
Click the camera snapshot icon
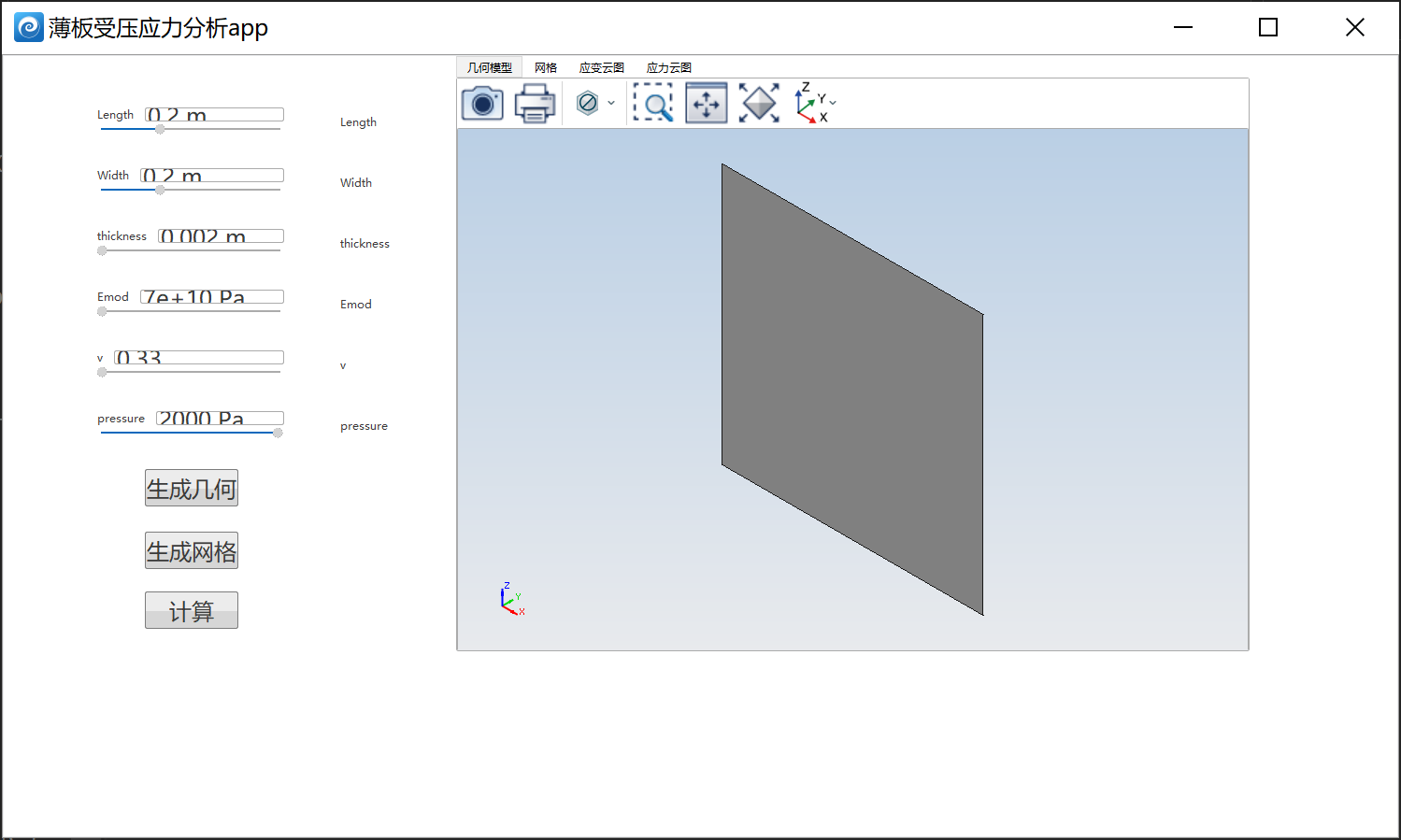[482, 103]
